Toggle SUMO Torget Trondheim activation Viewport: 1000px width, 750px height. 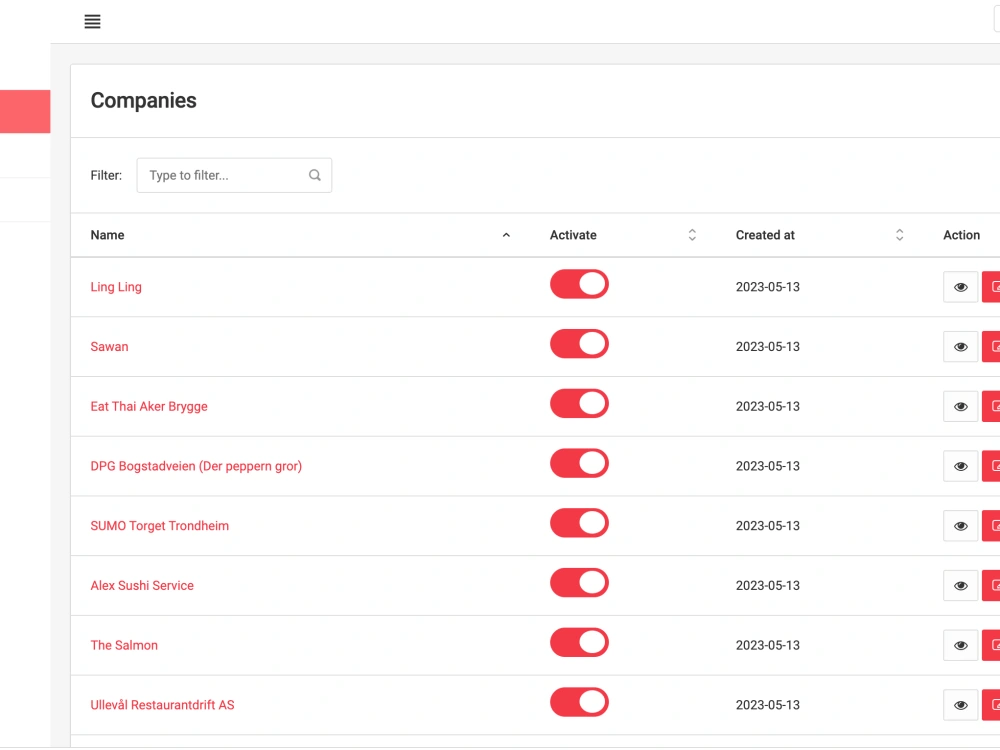(x=579, y=523)
